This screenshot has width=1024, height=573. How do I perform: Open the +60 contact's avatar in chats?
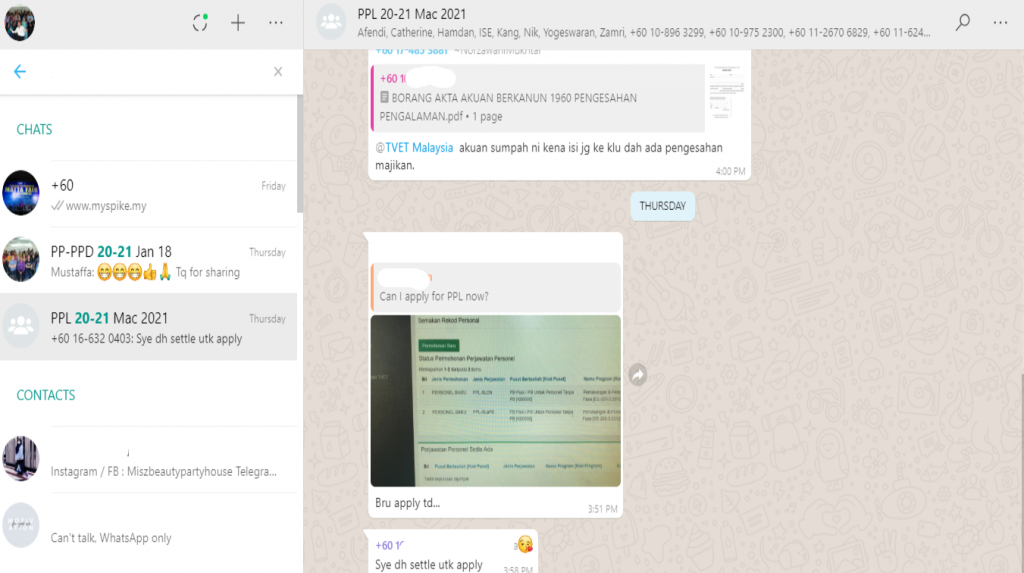(21, 193)
